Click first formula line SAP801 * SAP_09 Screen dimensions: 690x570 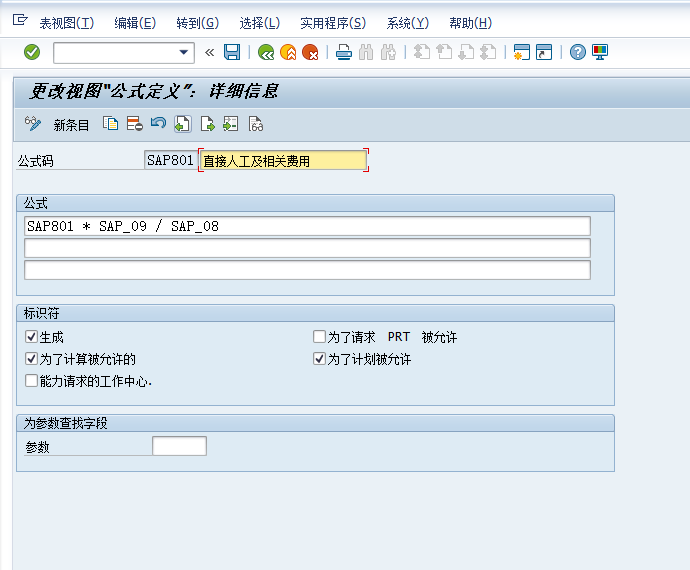click(307, 226)
